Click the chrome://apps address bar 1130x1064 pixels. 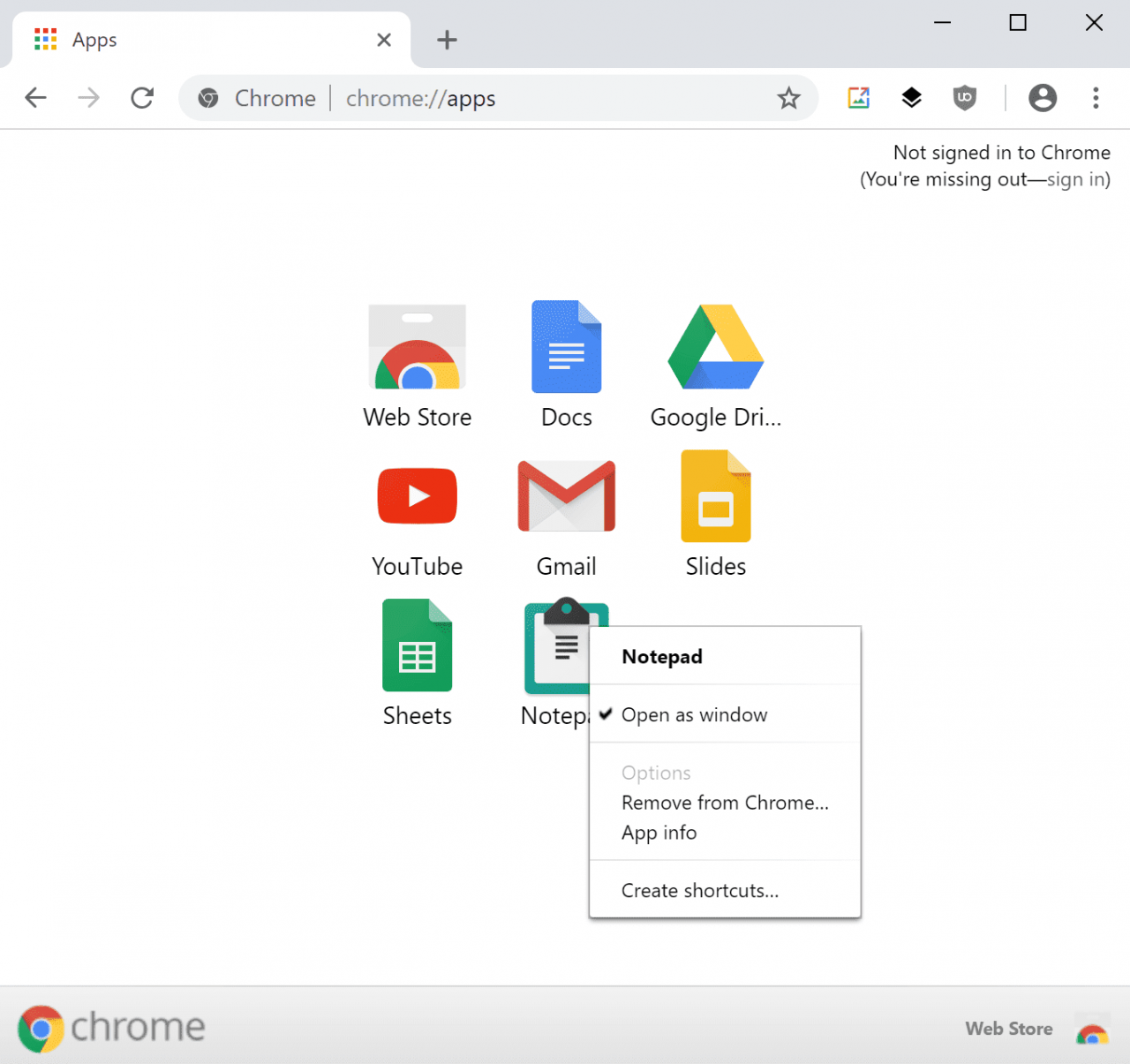click(x=499, y=98)
